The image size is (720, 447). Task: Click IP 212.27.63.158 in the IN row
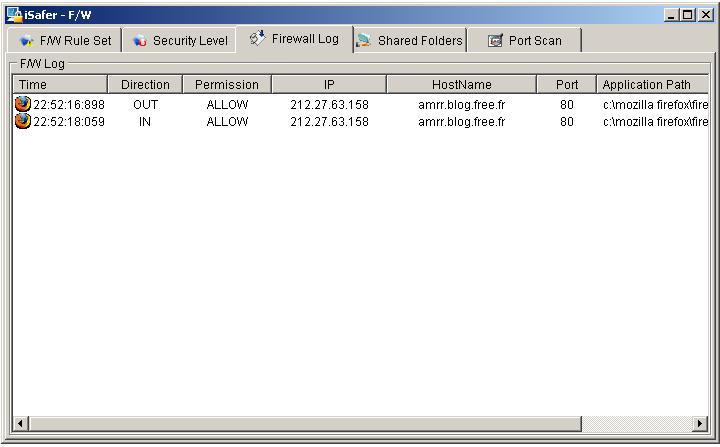click(329, 122)
